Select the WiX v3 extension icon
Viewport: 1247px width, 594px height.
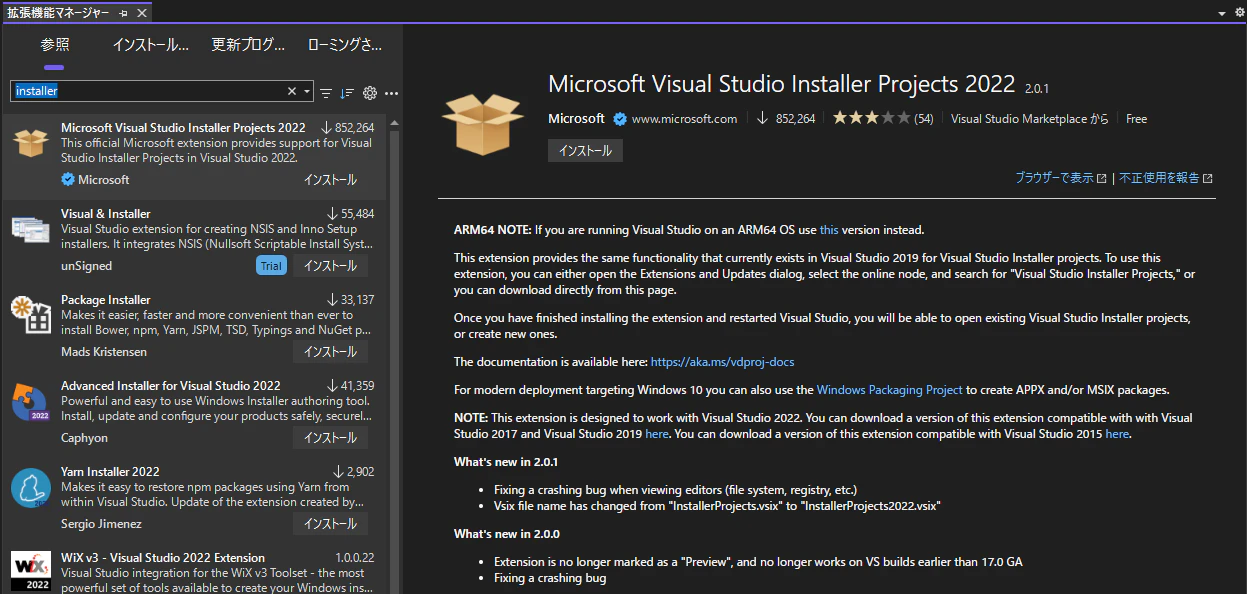pos(30,571)
